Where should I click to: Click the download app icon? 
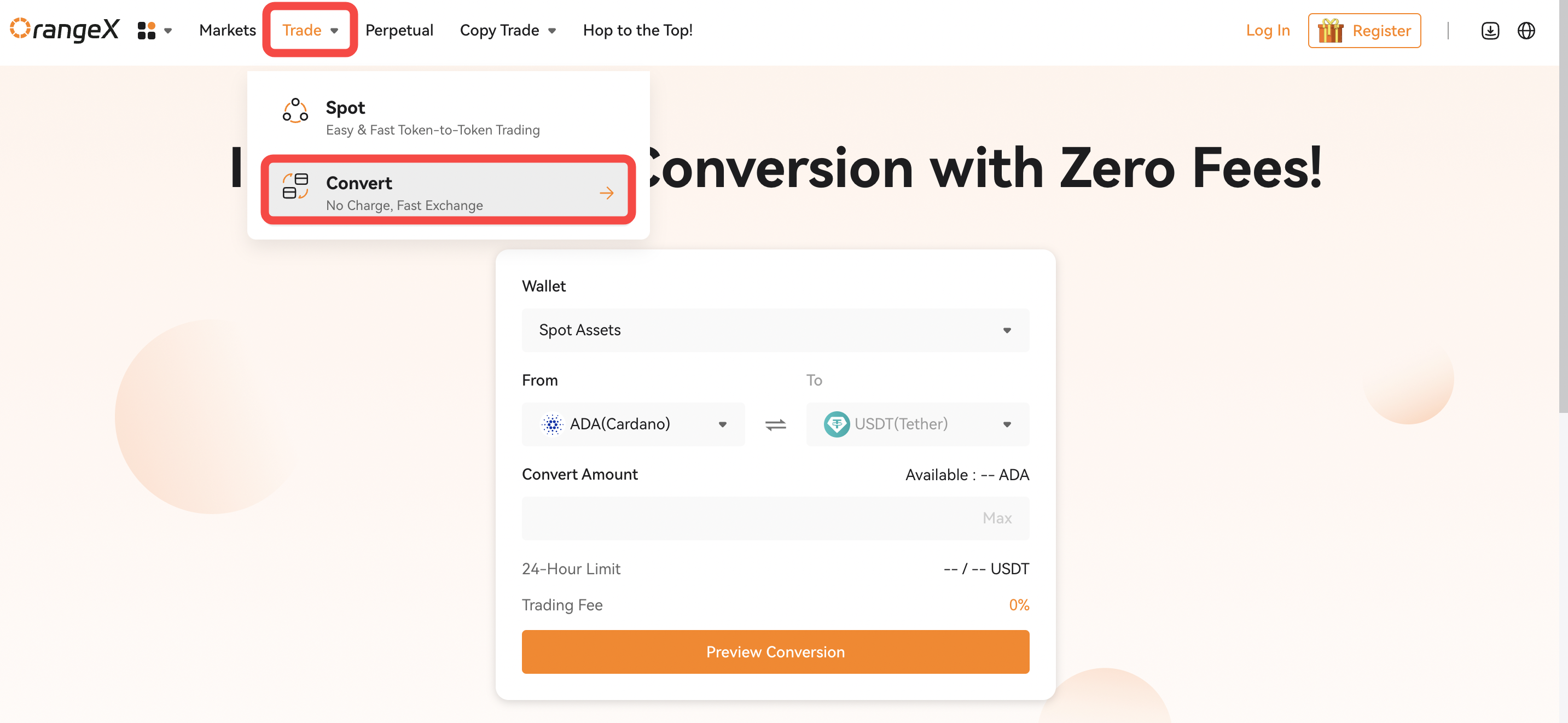coord(1490,31)
